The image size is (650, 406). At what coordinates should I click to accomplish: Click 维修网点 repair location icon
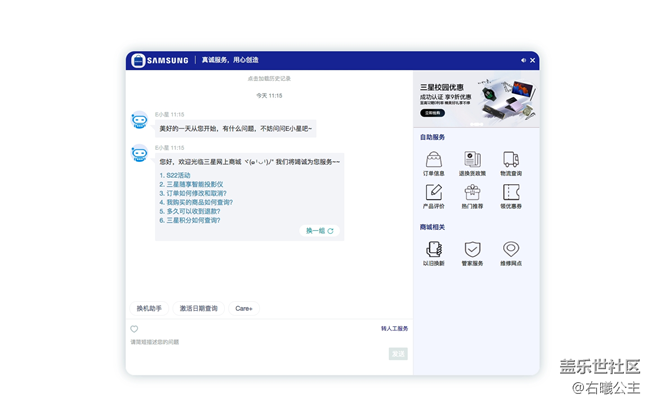[x=511, y=250]
